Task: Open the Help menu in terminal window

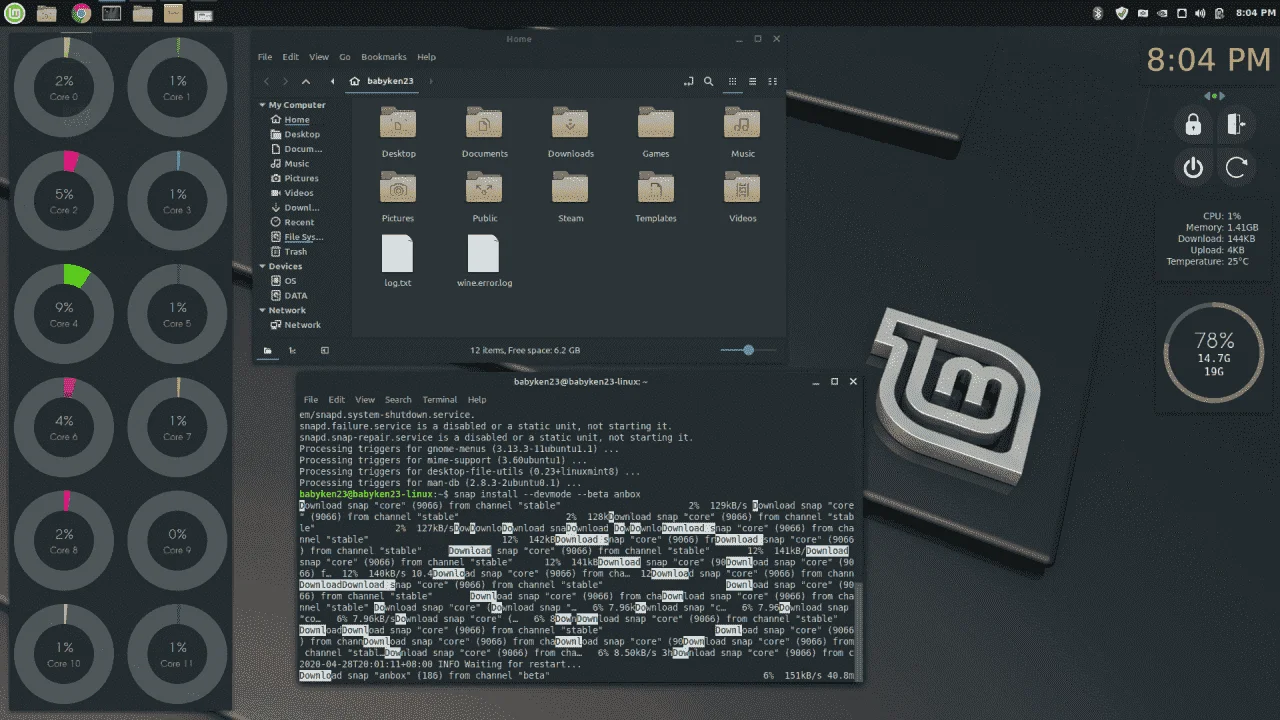Action: point(477,400)
